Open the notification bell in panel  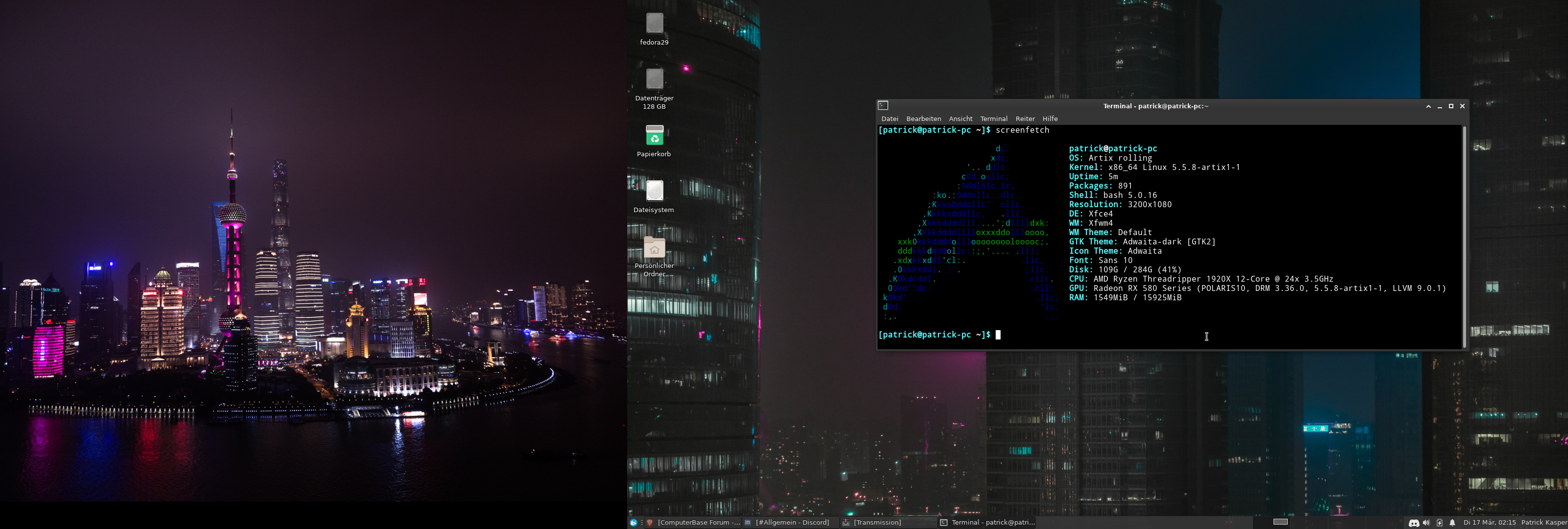[x=1452, y=522]
